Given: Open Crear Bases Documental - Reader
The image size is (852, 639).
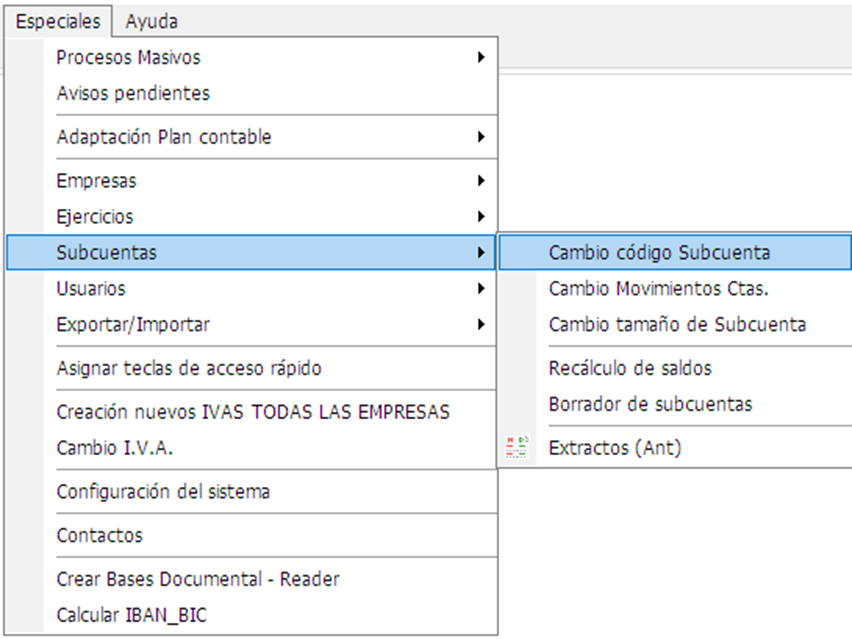Looking at the screenshot, I should pyautogui.click(x=251, y=579).
